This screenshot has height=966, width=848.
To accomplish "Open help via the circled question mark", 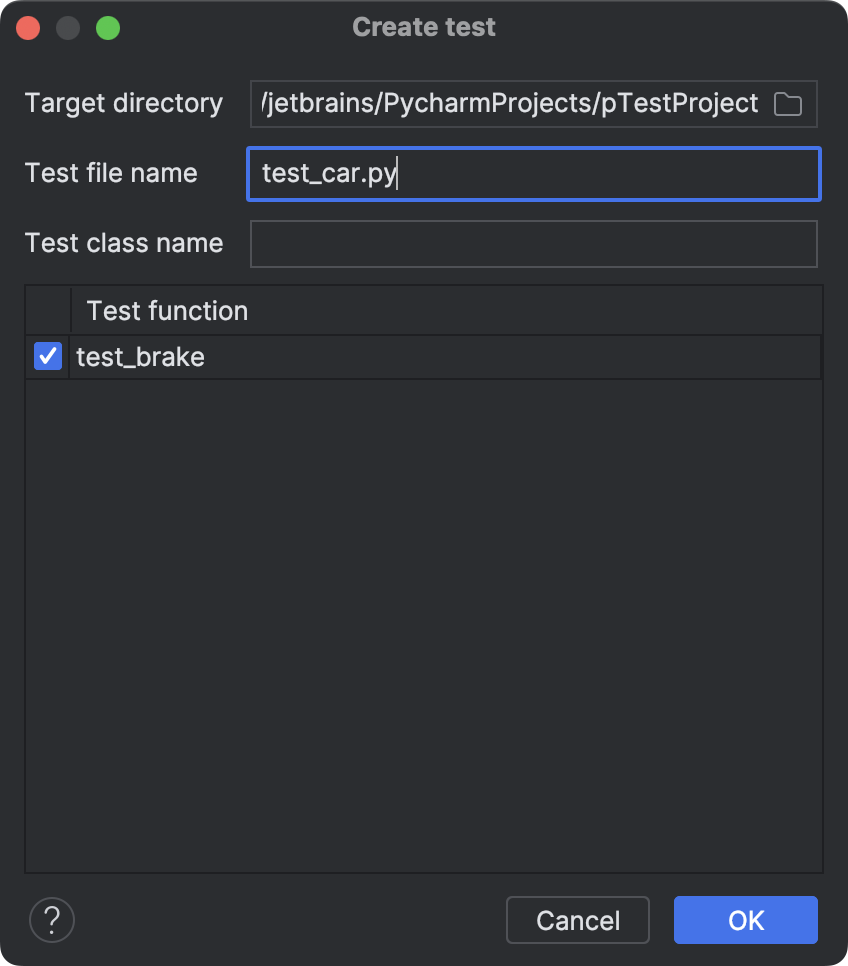I will pos(51,920).
